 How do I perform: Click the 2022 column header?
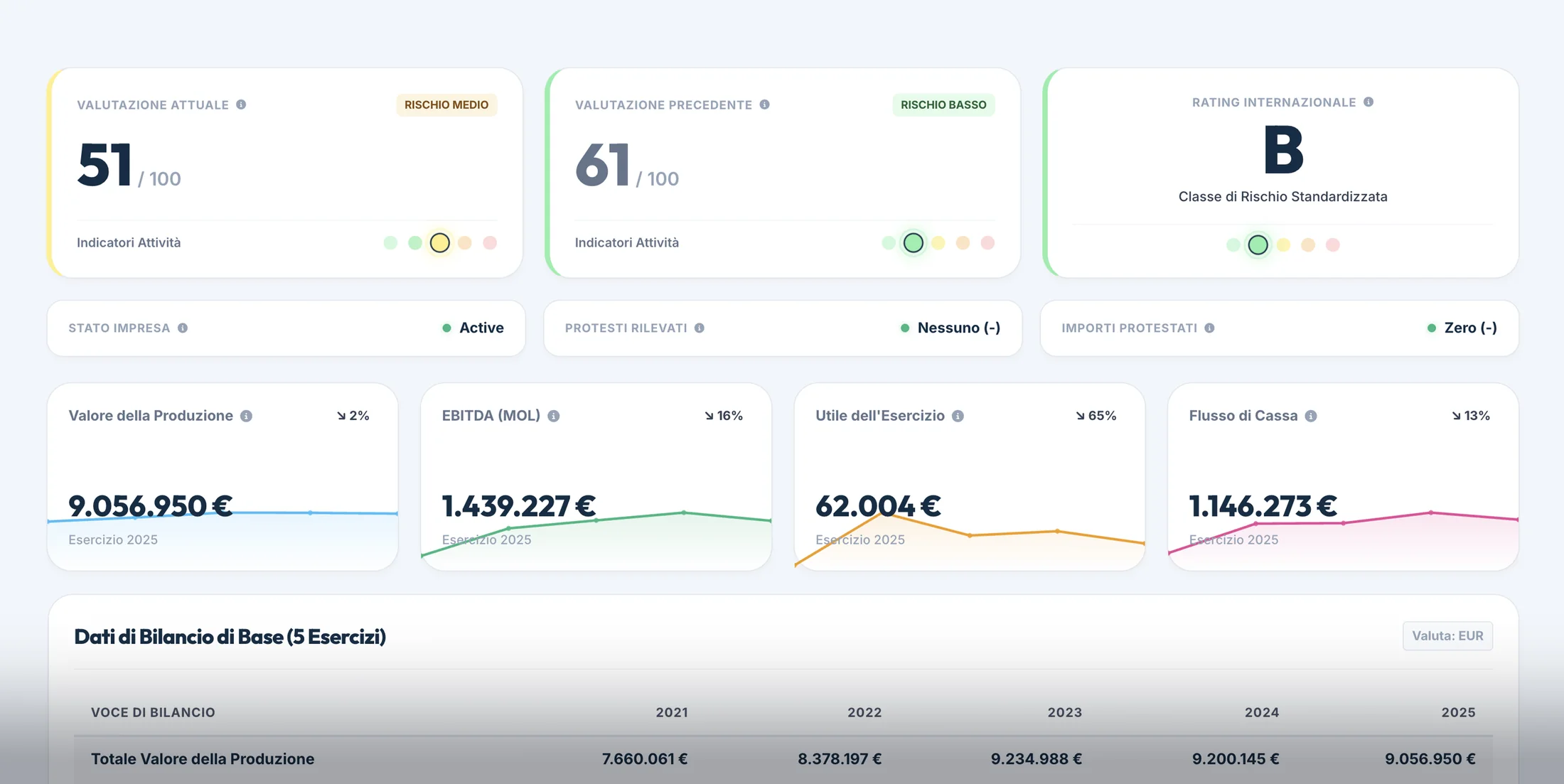864,712
